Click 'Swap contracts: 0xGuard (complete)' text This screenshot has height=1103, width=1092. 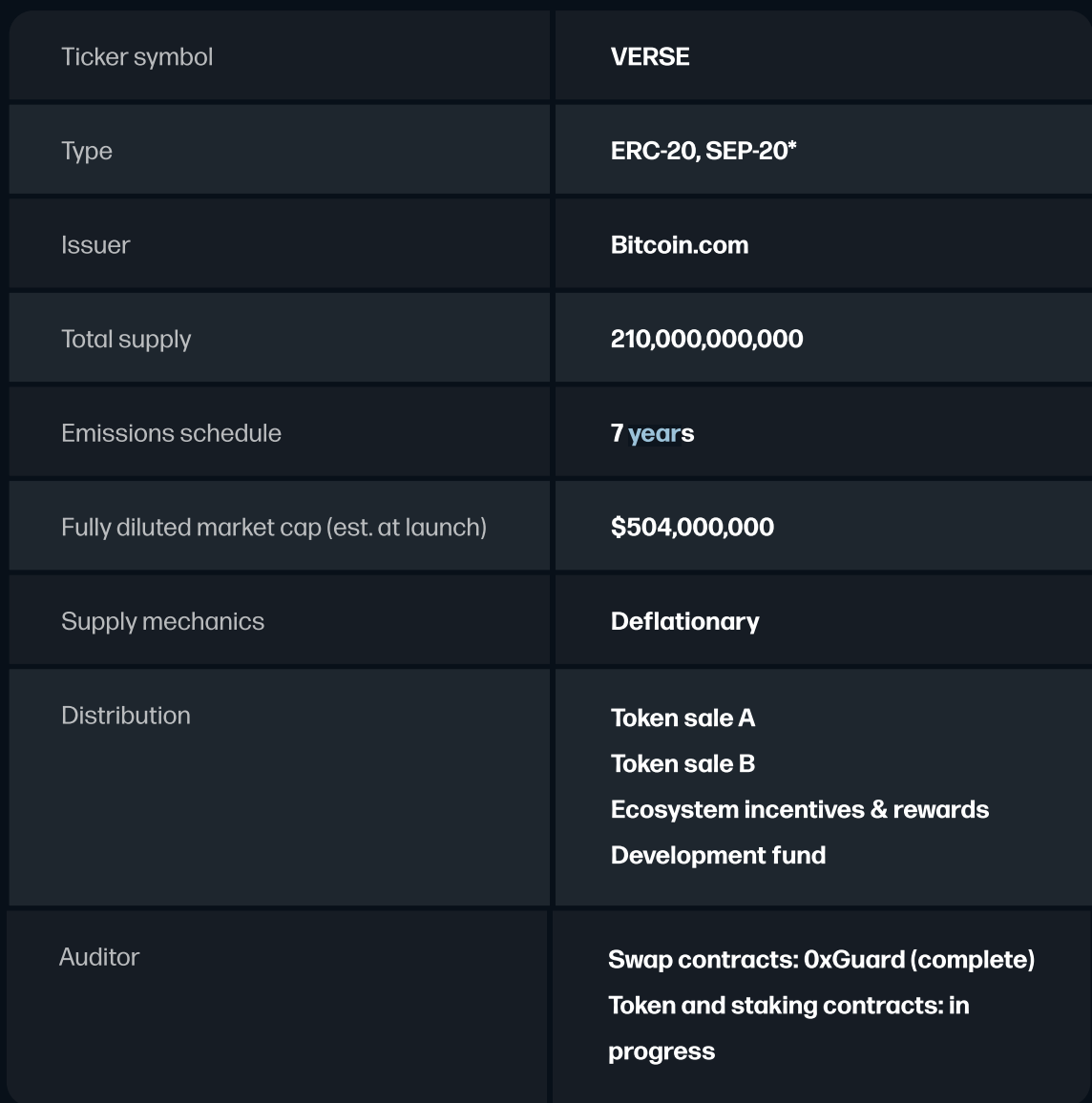[x=821, y=960]
